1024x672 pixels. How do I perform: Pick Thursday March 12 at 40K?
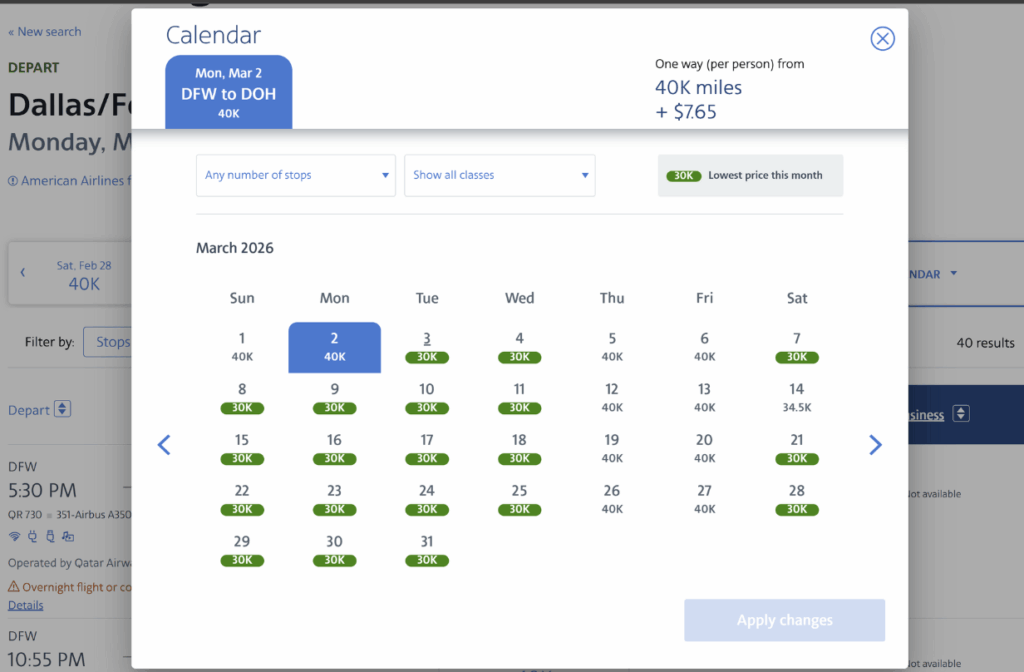612,398
